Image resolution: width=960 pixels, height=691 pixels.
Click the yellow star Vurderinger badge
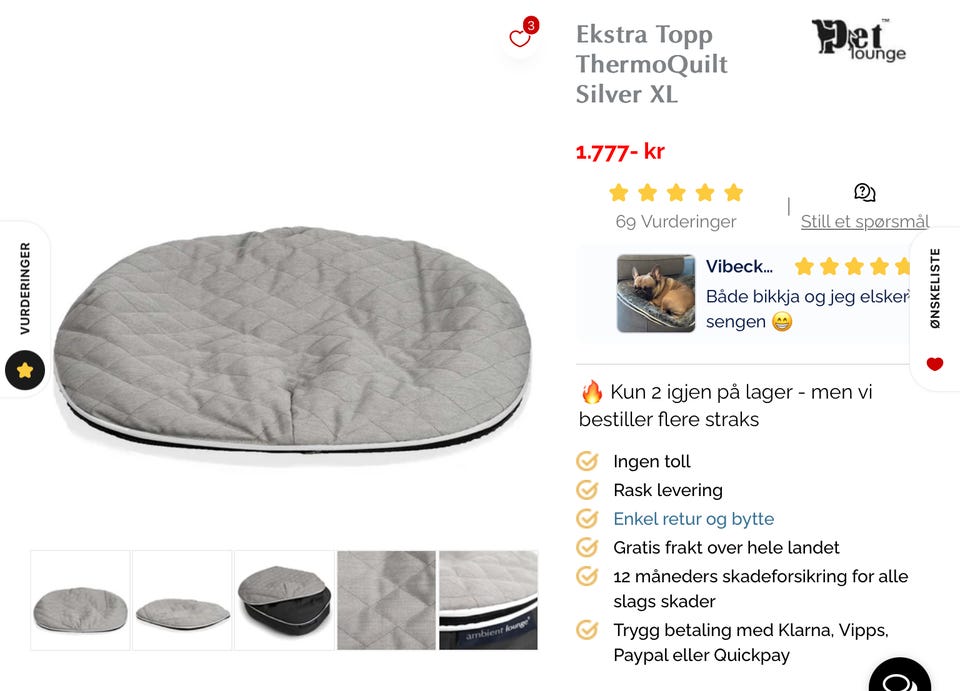point(25,370)
